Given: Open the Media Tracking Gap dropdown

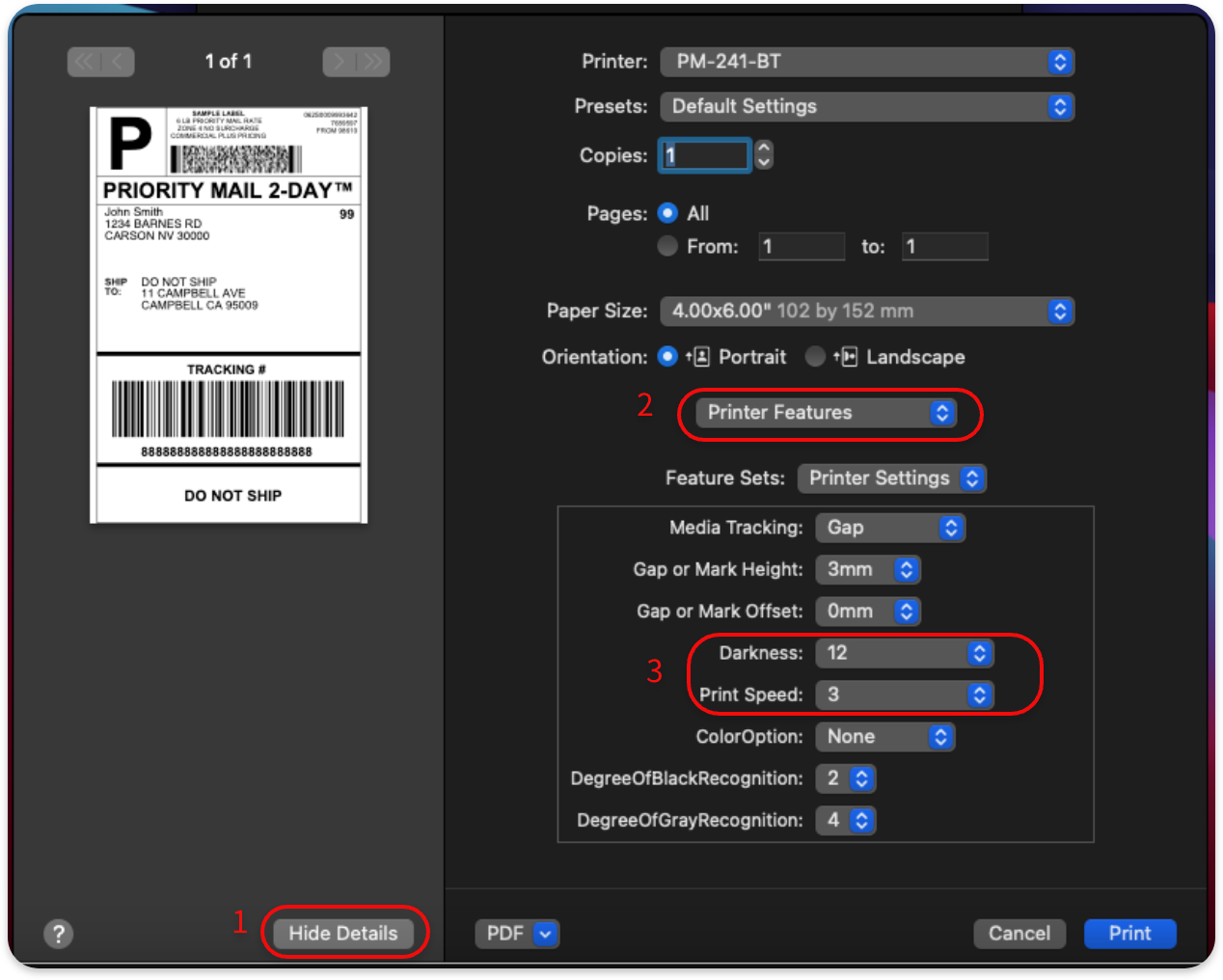Looking at the screenshot, I should pyautogui.click(x=890, y=528).
